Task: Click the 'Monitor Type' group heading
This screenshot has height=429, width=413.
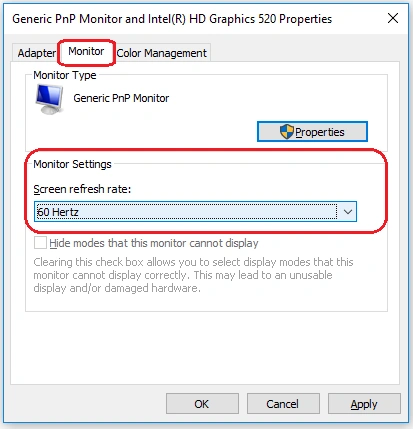Action: tap(65, 75)
